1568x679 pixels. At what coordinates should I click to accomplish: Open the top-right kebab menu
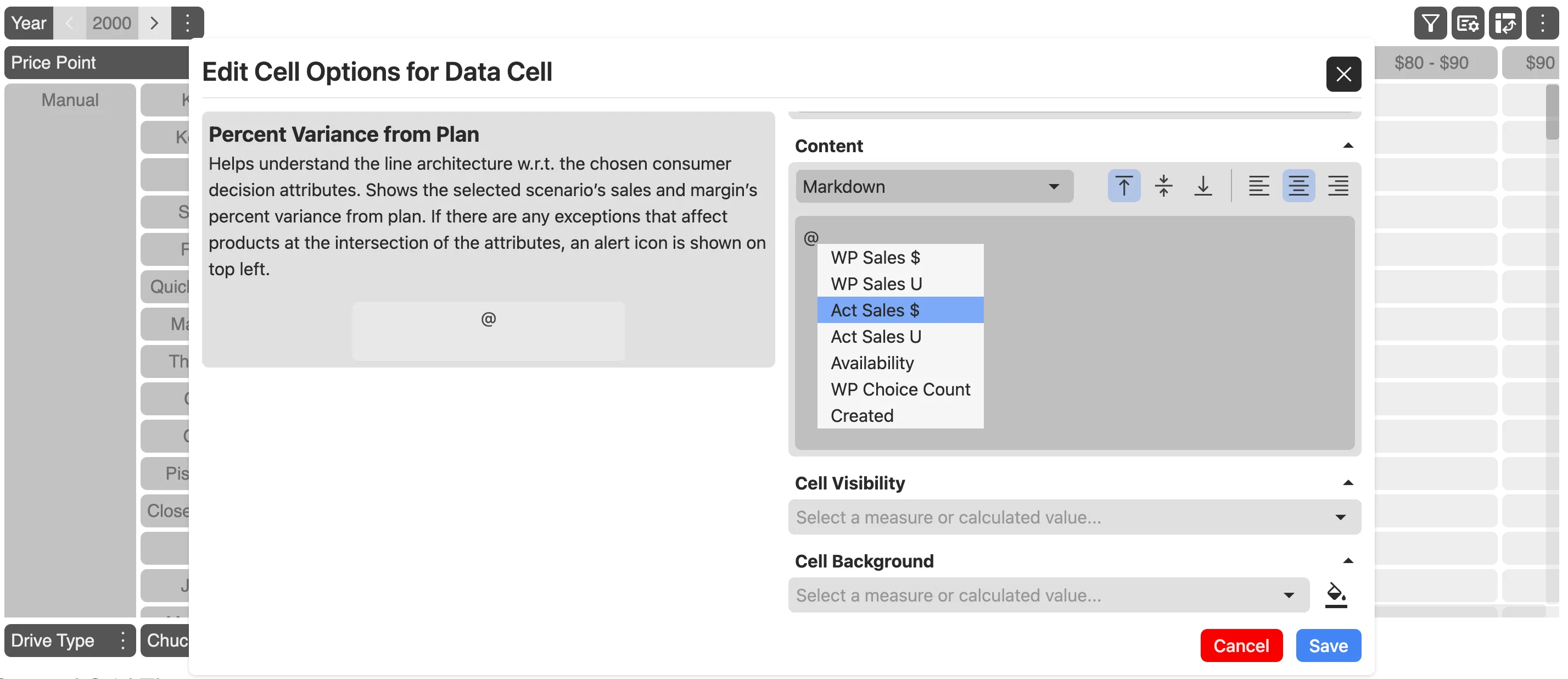tap(1543, 23)
